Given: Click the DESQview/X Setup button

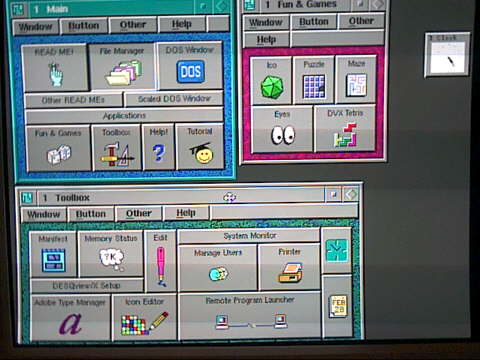Looking at the screenshot, I should [x=87, y=286].
